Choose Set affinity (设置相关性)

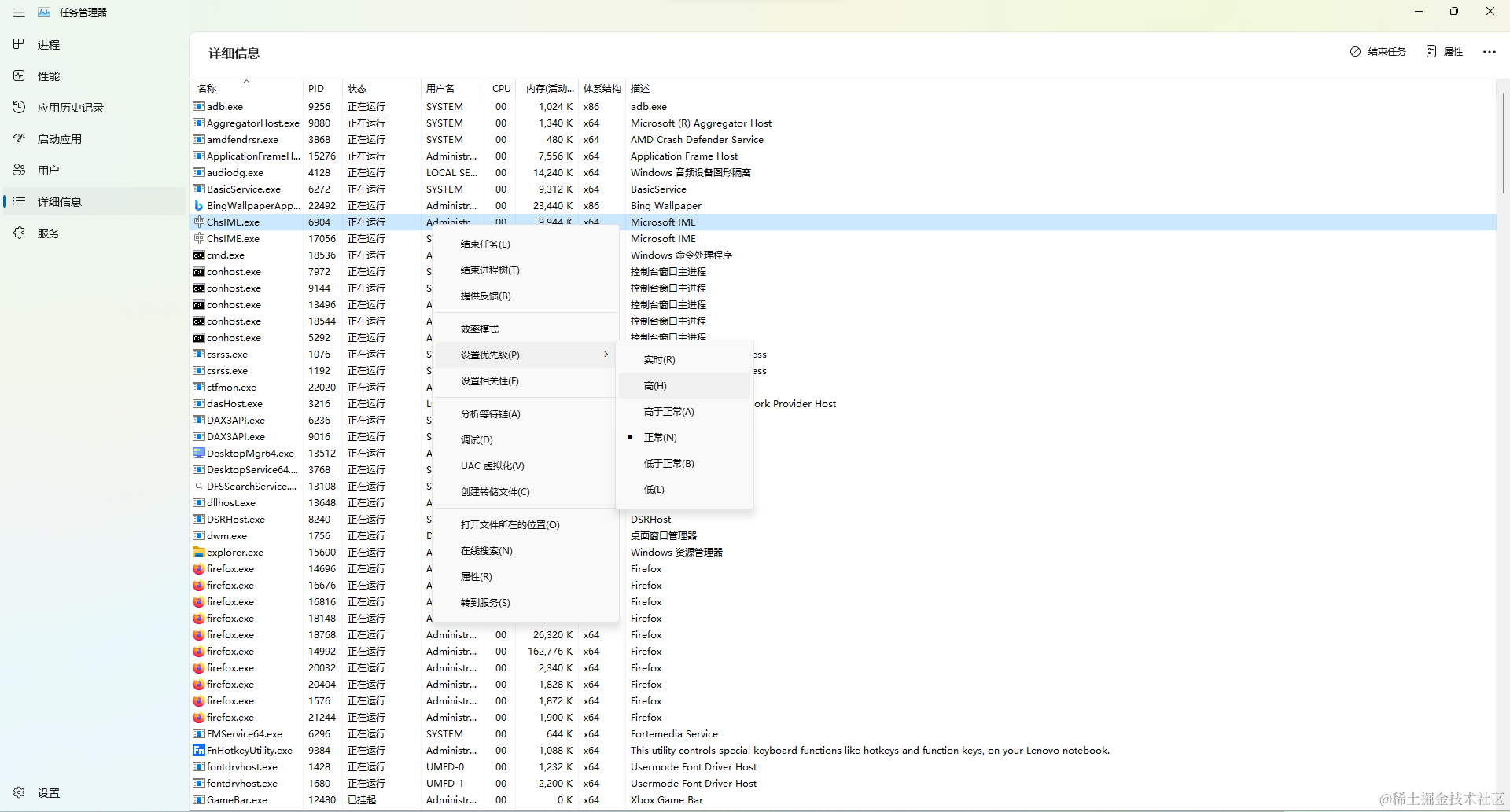coord(525,381)
